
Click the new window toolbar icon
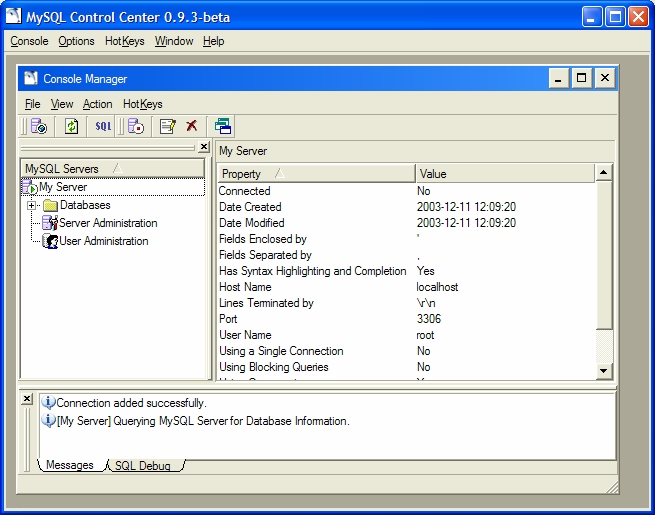coord(223,126)
